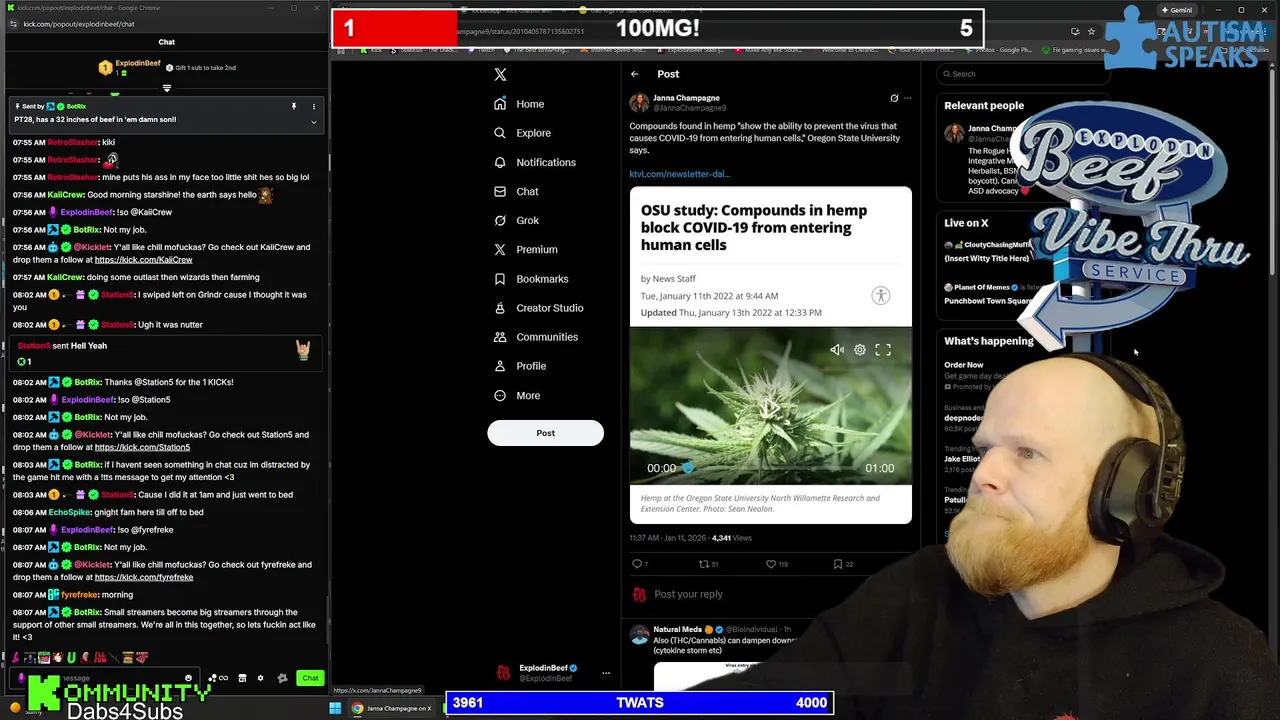Open Order Now promoted trend
This screenshot has width=1280, height=720.
(x=964, y=365)
